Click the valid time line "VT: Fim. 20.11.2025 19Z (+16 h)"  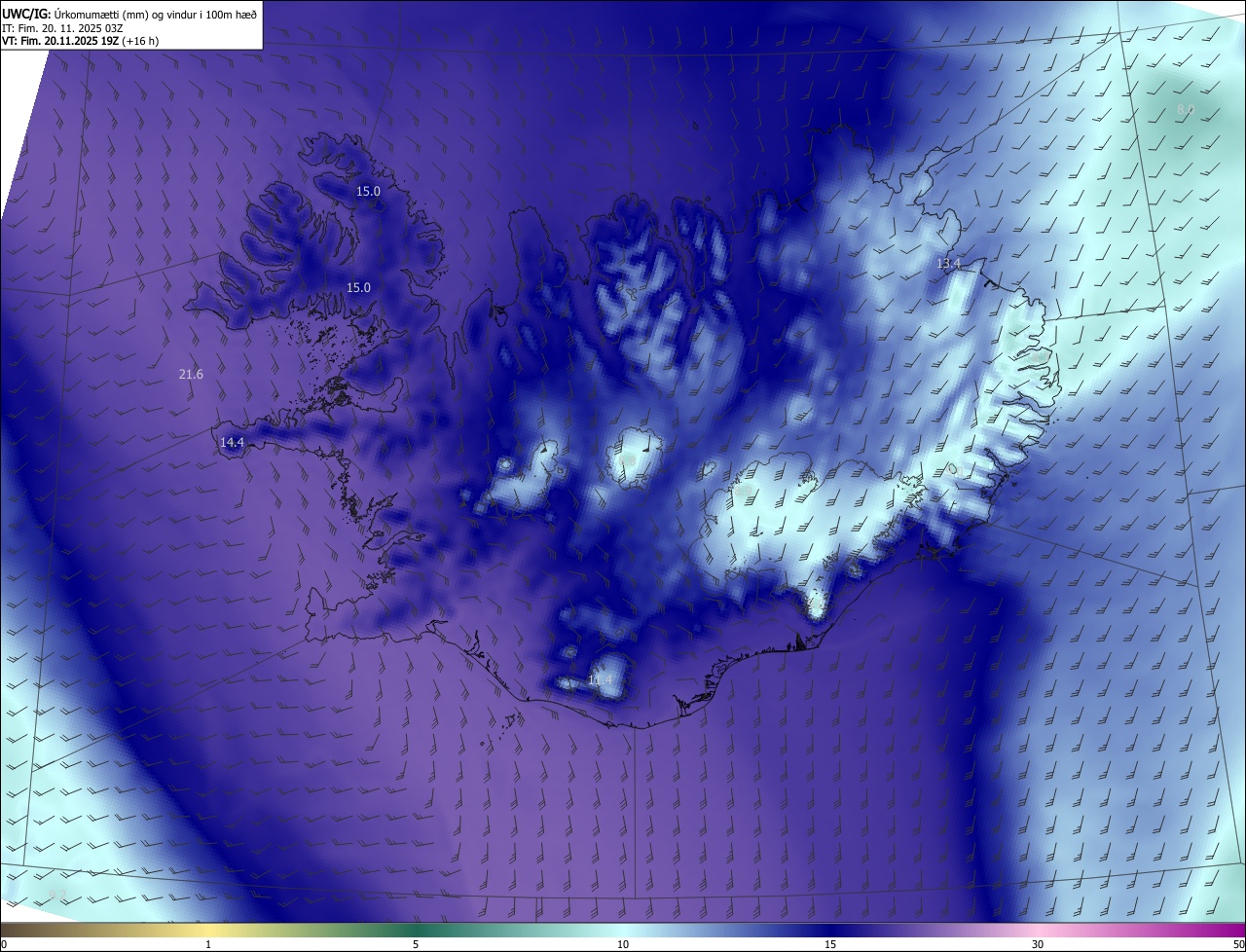pyautogui.click(x=81, y=41)
